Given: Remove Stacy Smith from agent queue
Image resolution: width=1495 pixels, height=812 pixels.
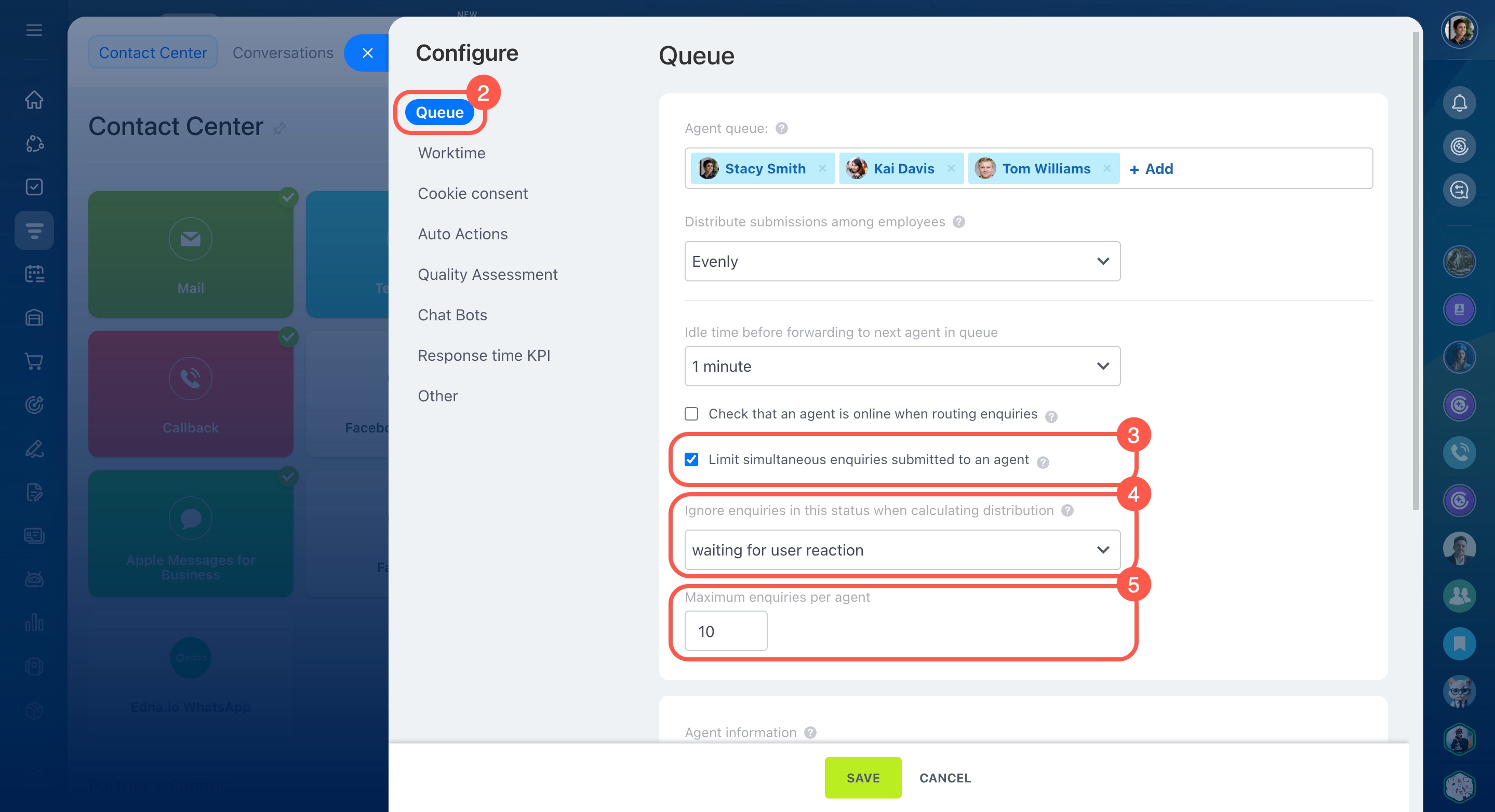Looking at the screenshot, I should pos(822,168).
